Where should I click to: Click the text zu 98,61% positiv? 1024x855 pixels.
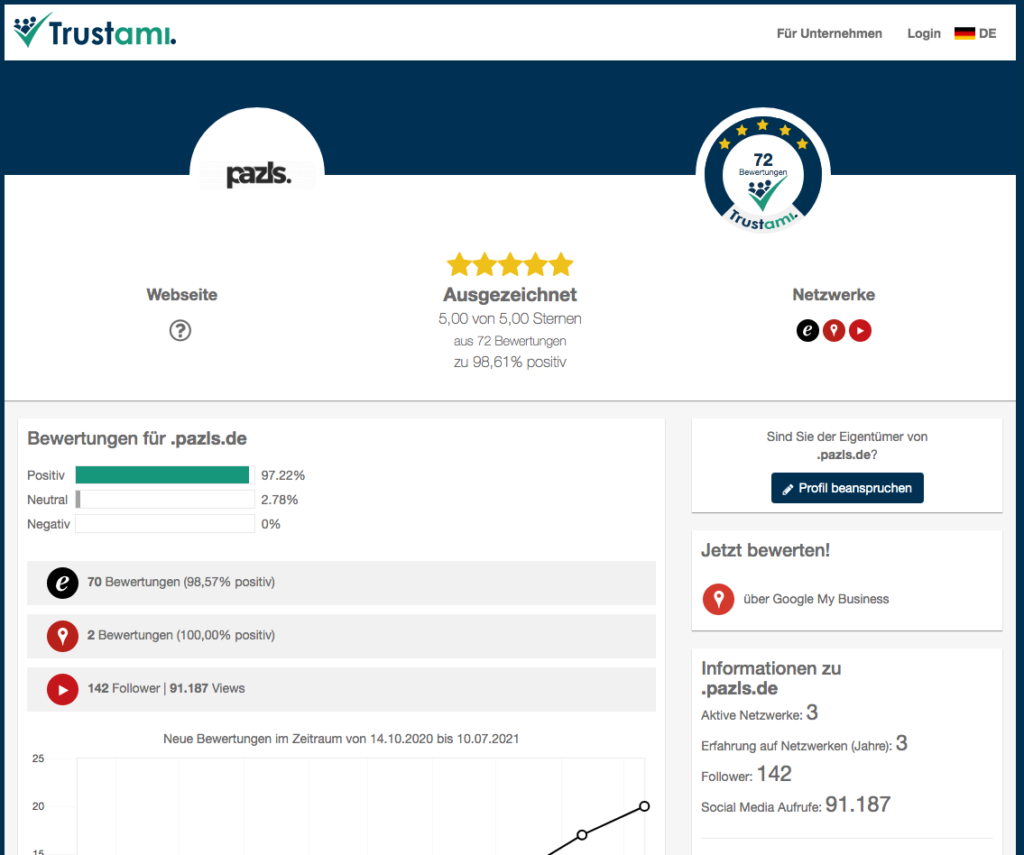tap(510, 362)
